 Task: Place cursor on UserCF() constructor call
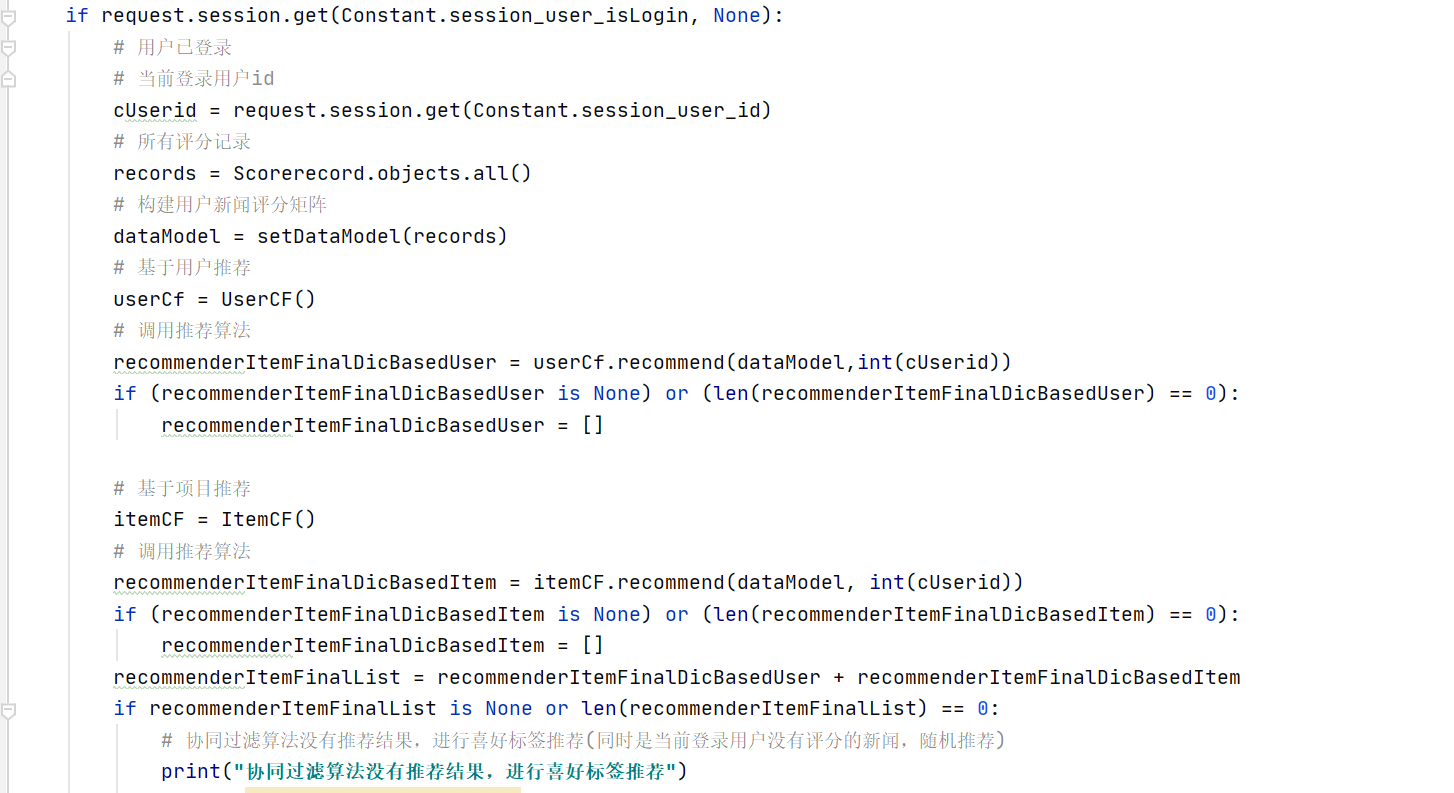(268, 299)
